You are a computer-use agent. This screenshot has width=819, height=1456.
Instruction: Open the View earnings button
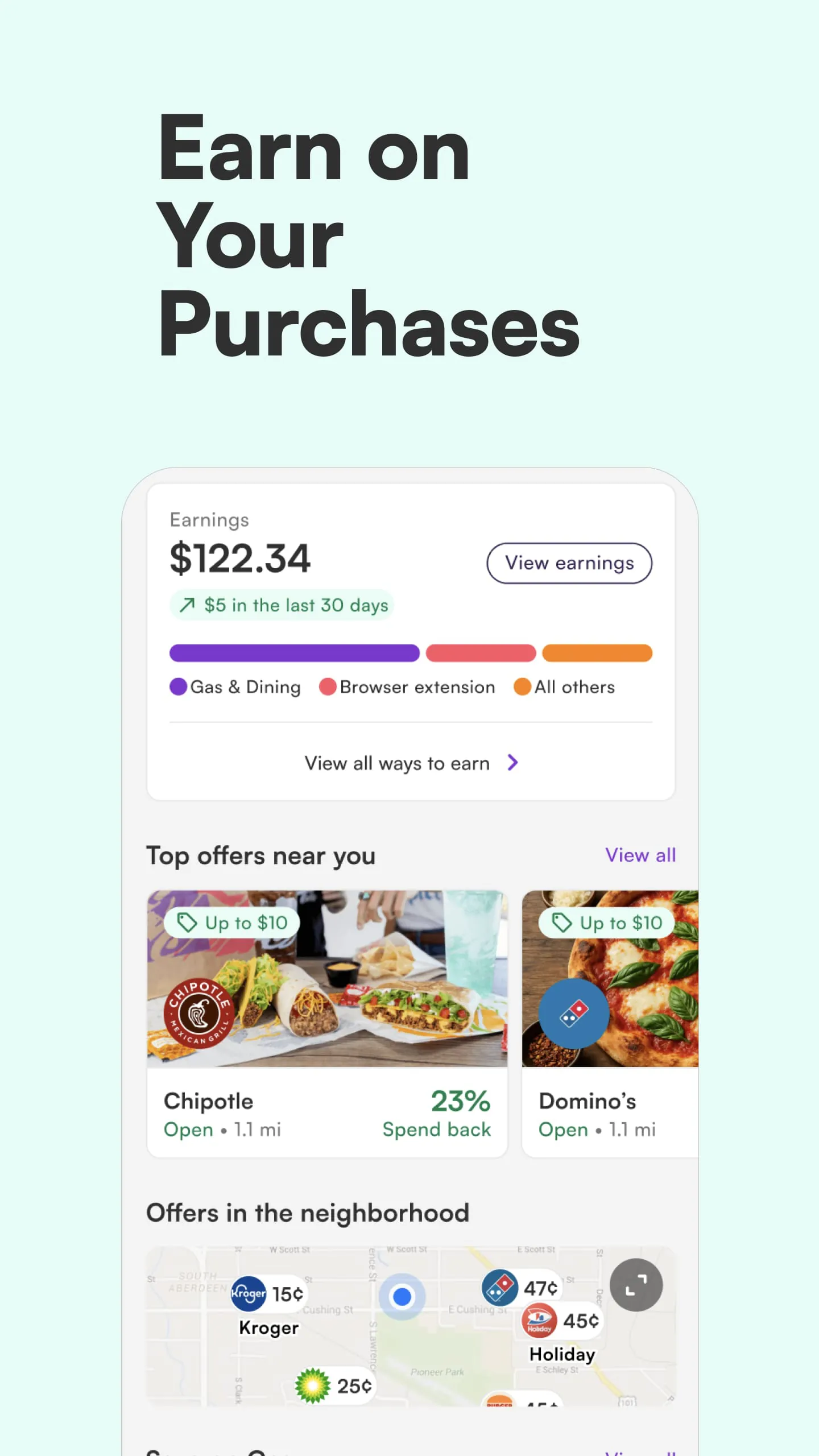[569, 563]
